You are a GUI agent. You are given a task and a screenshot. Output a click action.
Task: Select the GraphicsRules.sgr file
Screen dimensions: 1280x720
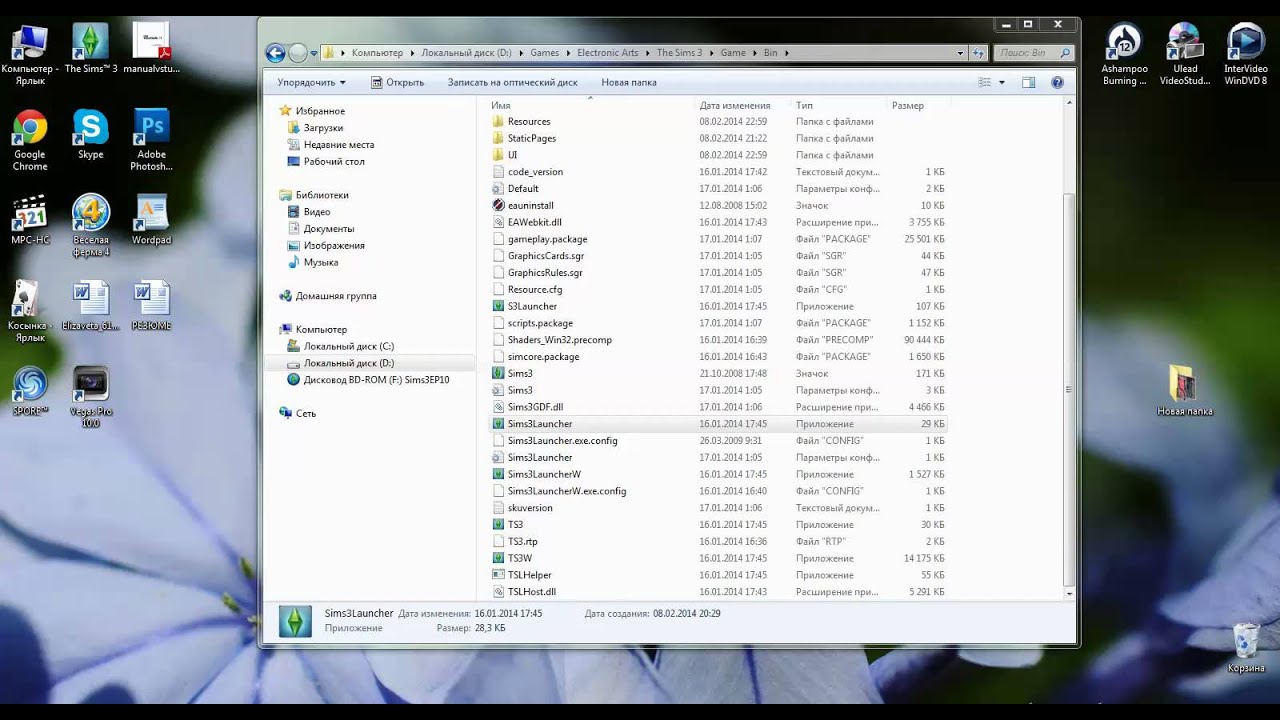(x=545, y=272)
